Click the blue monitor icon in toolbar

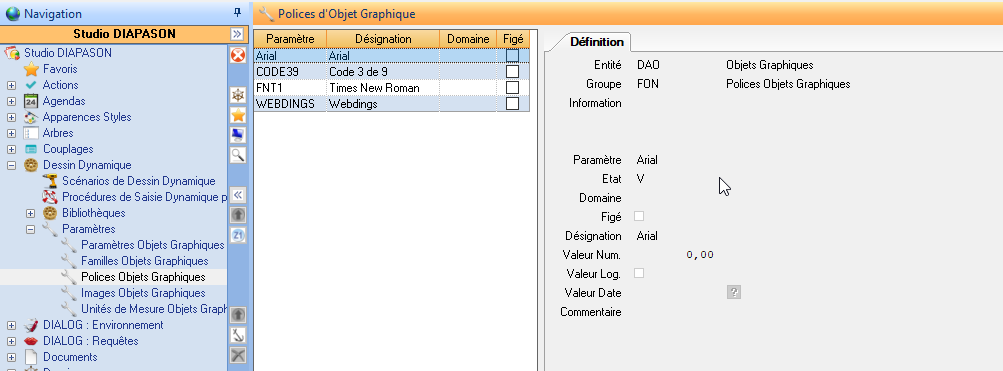(238, 135)
